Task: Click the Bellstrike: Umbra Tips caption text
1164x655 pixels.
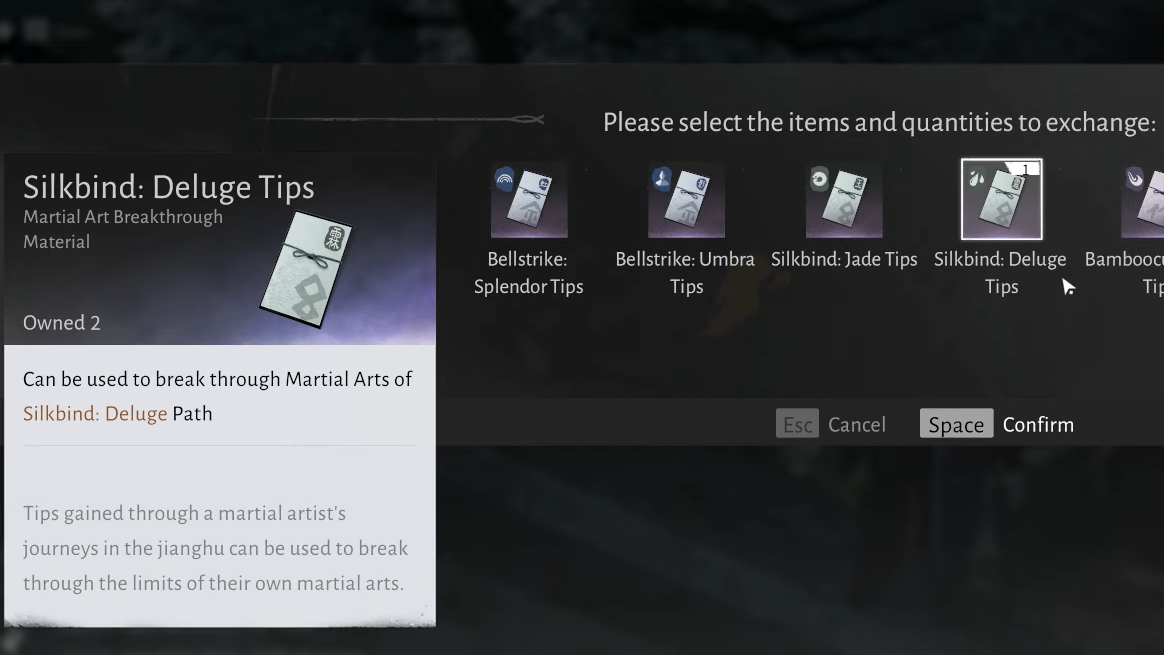Action: 685,272
